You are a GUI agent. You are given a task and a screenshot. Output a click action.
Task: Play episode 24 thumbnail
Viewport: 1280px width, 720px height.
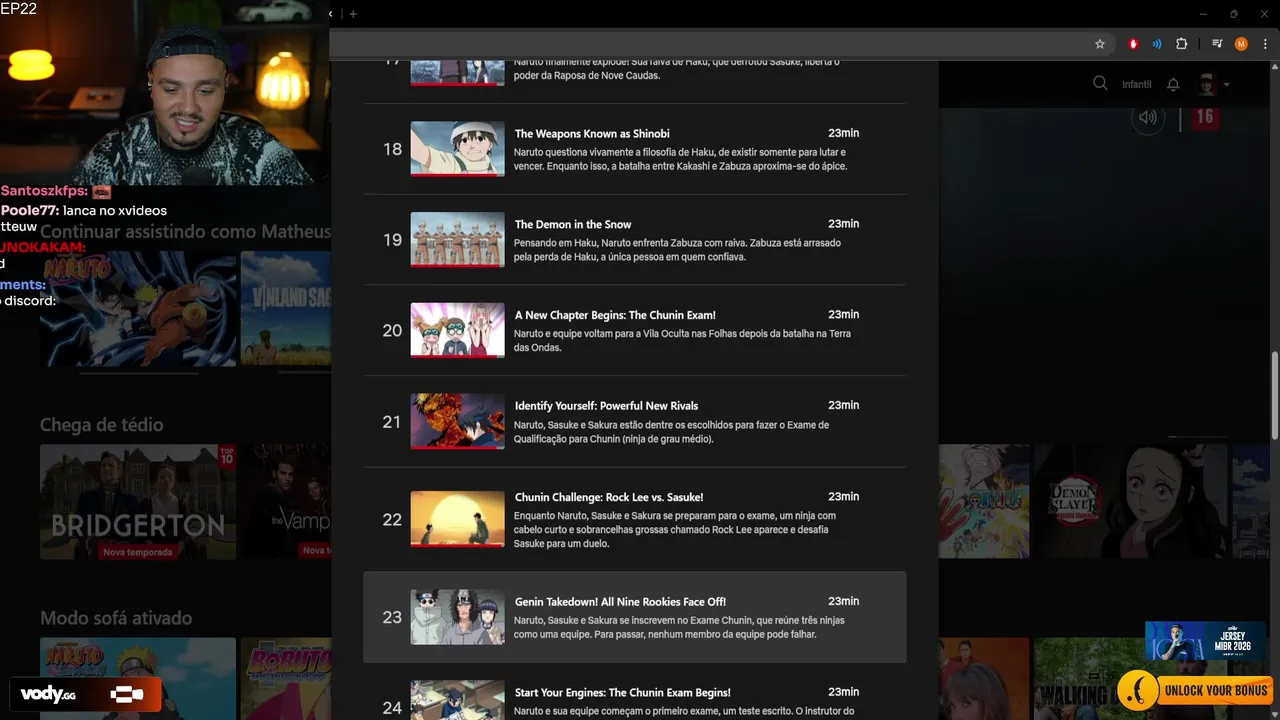457,700
